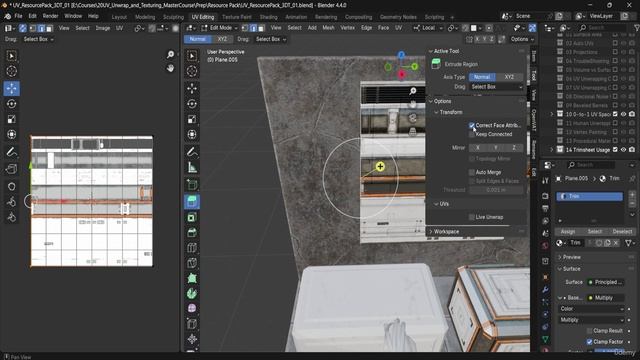Toggle Clamp Result checkbox
This screenshot has height=360, width=640.
pos(589,331)
